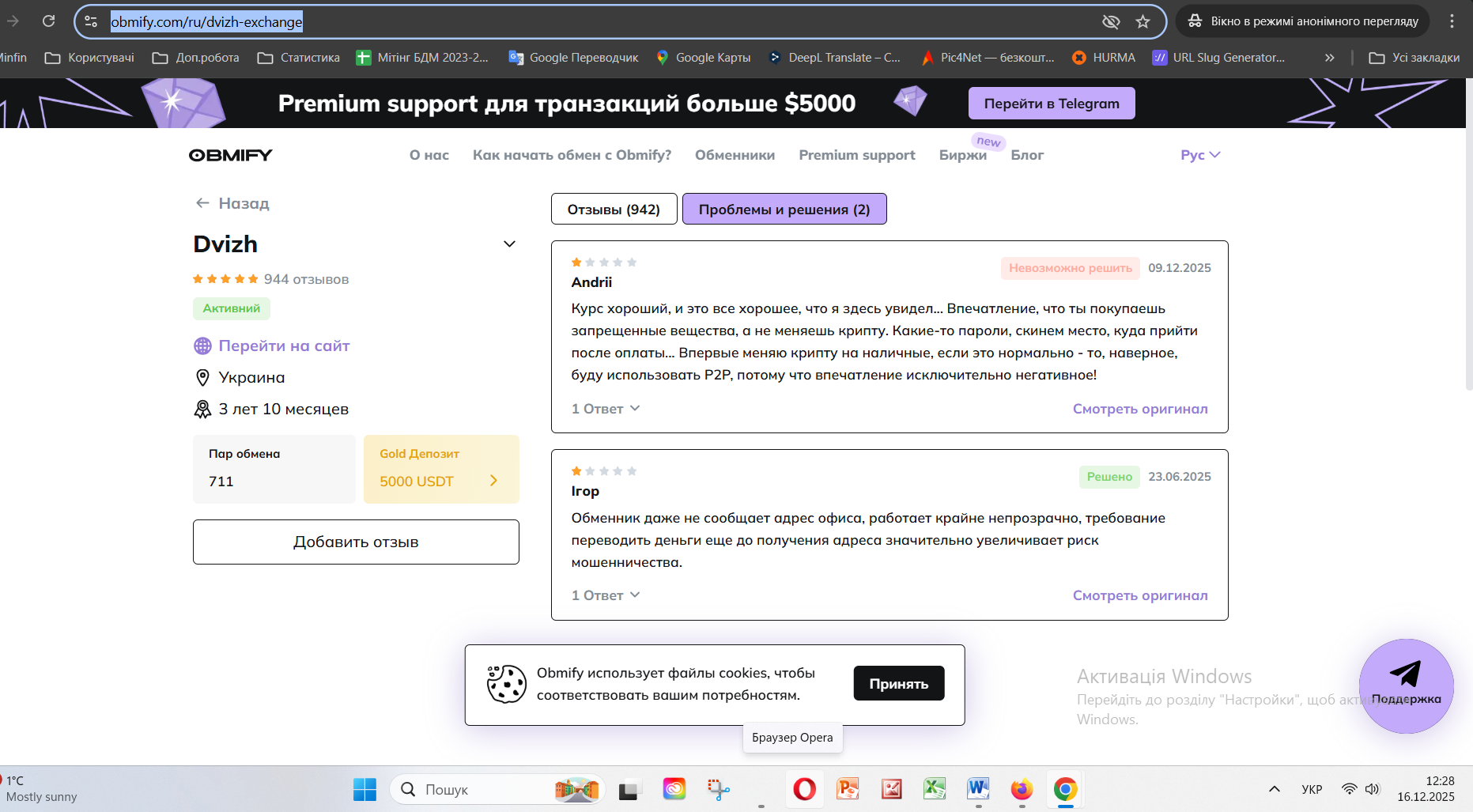Expand the 1 Ответ under Andrii's review

point(606,409)
